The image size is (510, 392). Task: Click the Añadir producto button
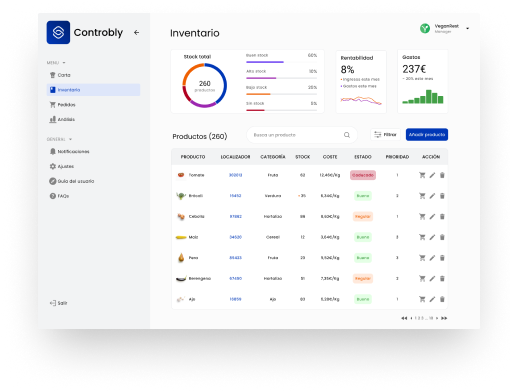(427, 135)
